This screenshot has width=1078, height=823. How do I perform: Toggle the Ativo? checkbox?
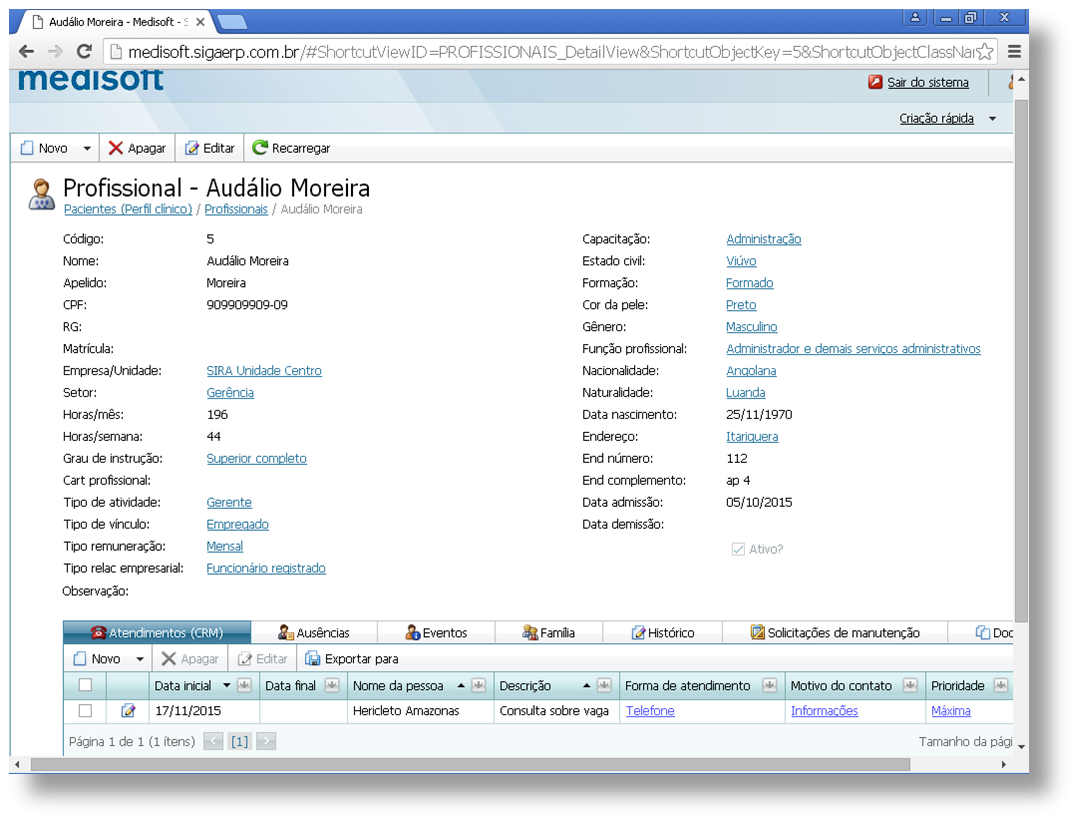click(x=738, y=549)
